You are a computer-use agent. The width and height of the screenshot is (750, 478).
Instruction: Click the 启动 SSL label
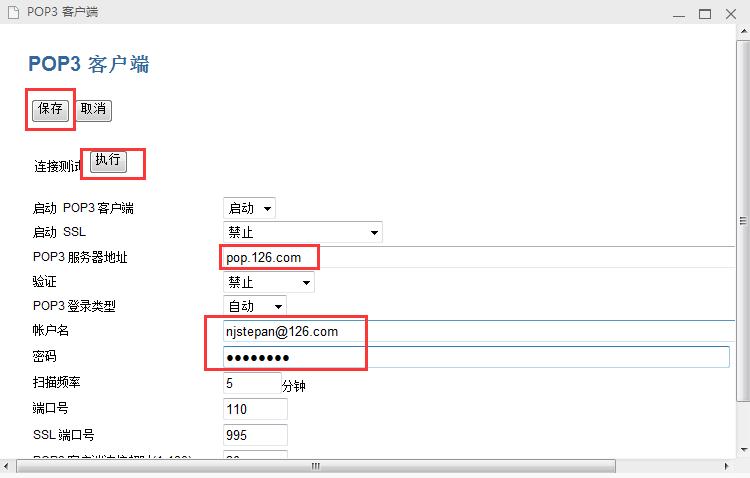tap(59, 232)
